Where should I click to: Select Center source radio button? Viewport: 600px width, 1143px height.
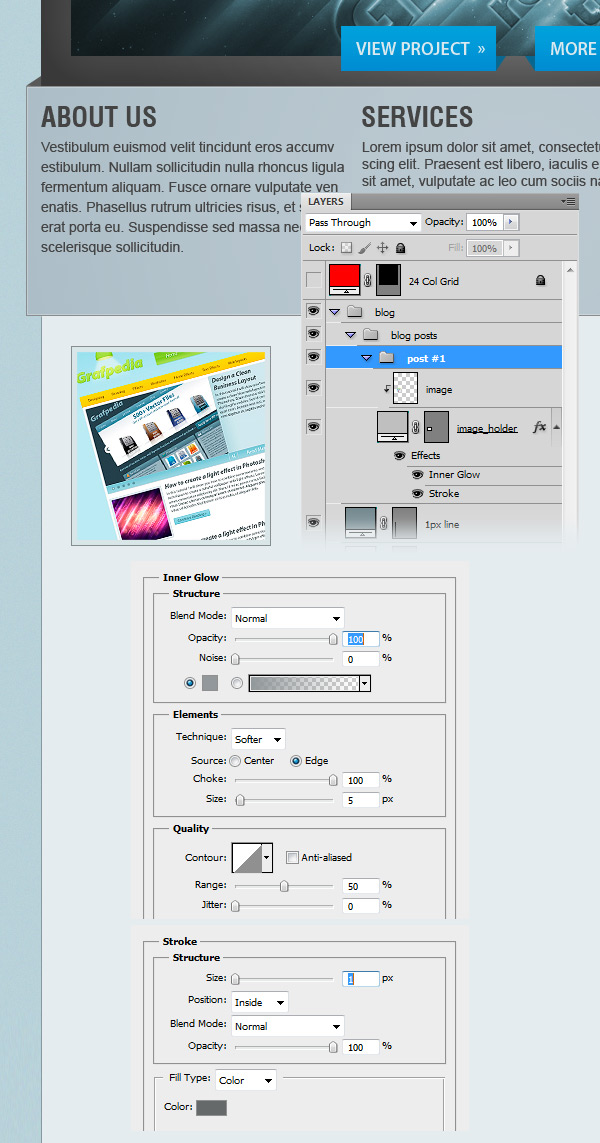tap(235, 761)
